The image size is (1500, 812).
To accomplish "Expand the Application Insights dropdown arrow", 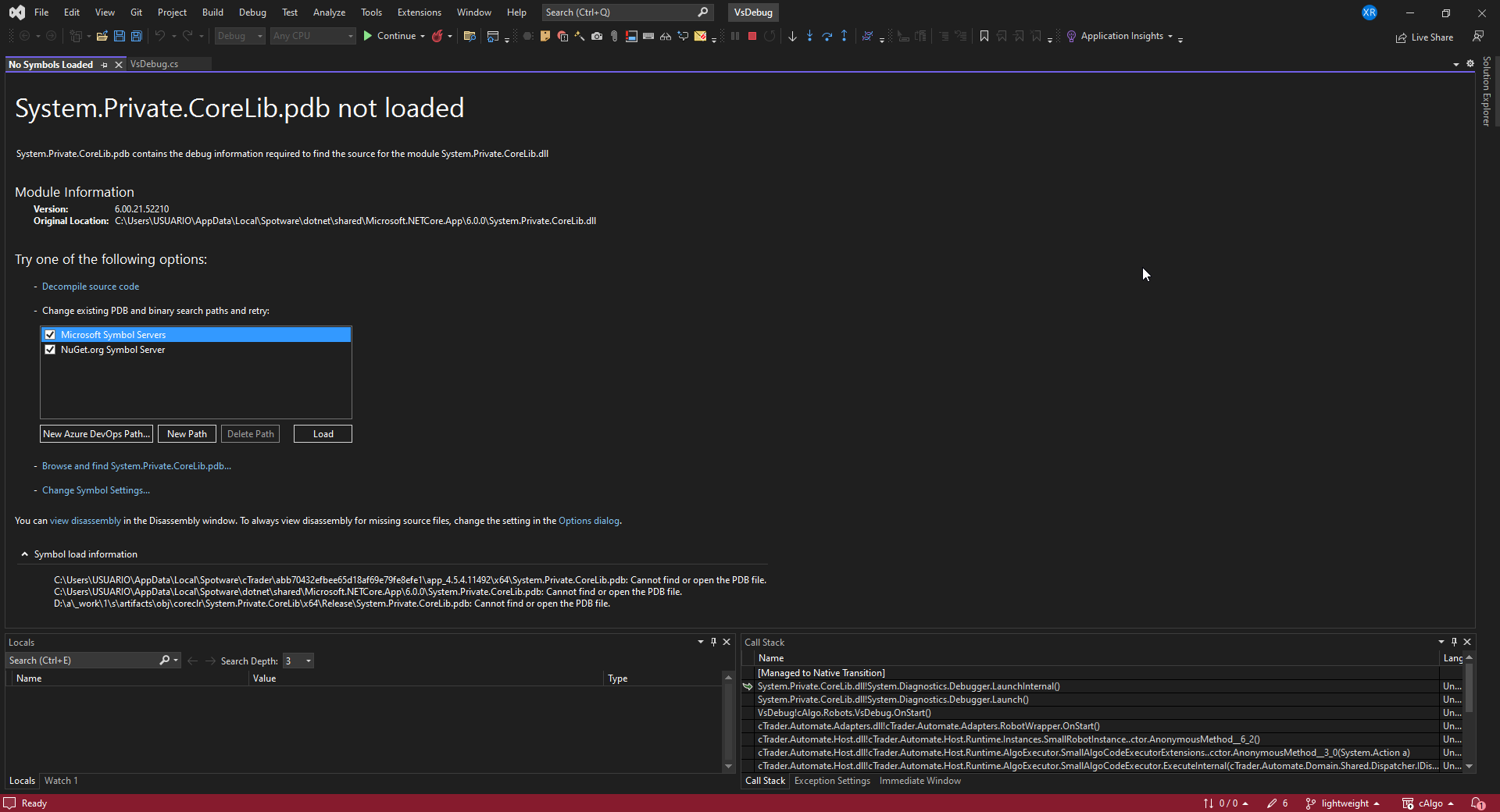I will (1170, 36).
